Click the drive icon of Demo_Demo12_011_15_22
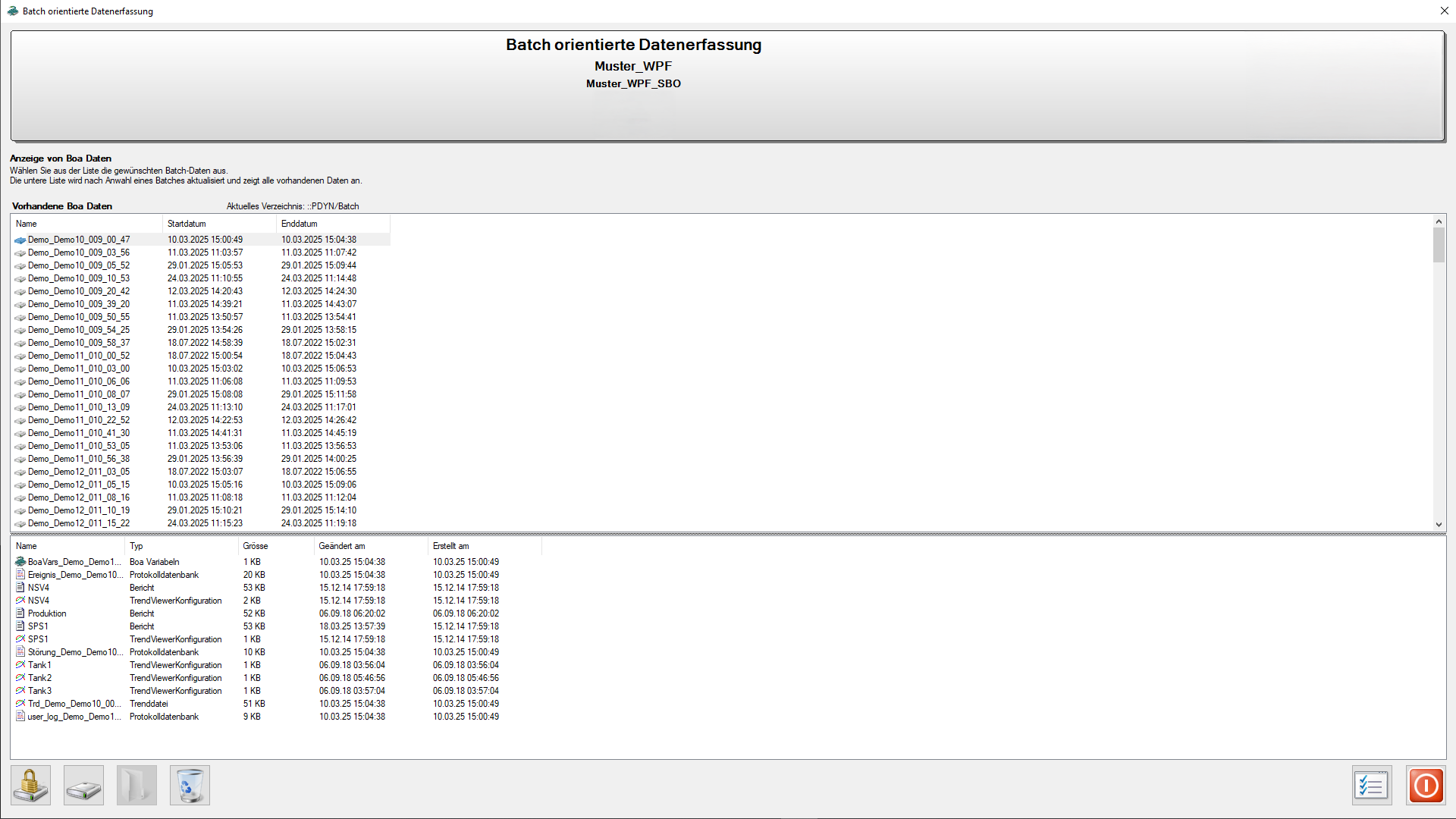The image size is (1456, 819). tap(20, 523)
